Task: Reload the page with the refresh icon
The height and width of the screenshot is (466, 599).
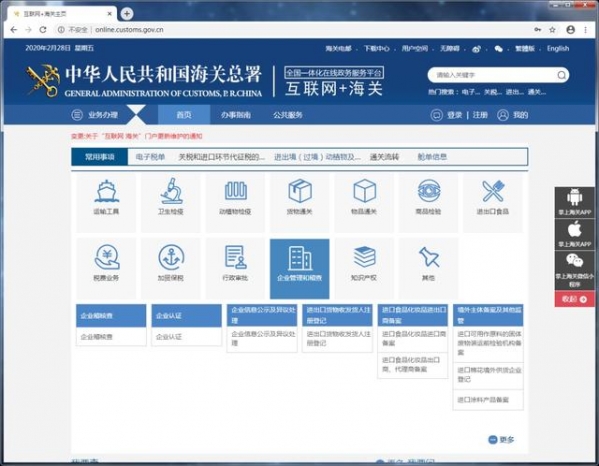Action: click(x=43, y=30)
